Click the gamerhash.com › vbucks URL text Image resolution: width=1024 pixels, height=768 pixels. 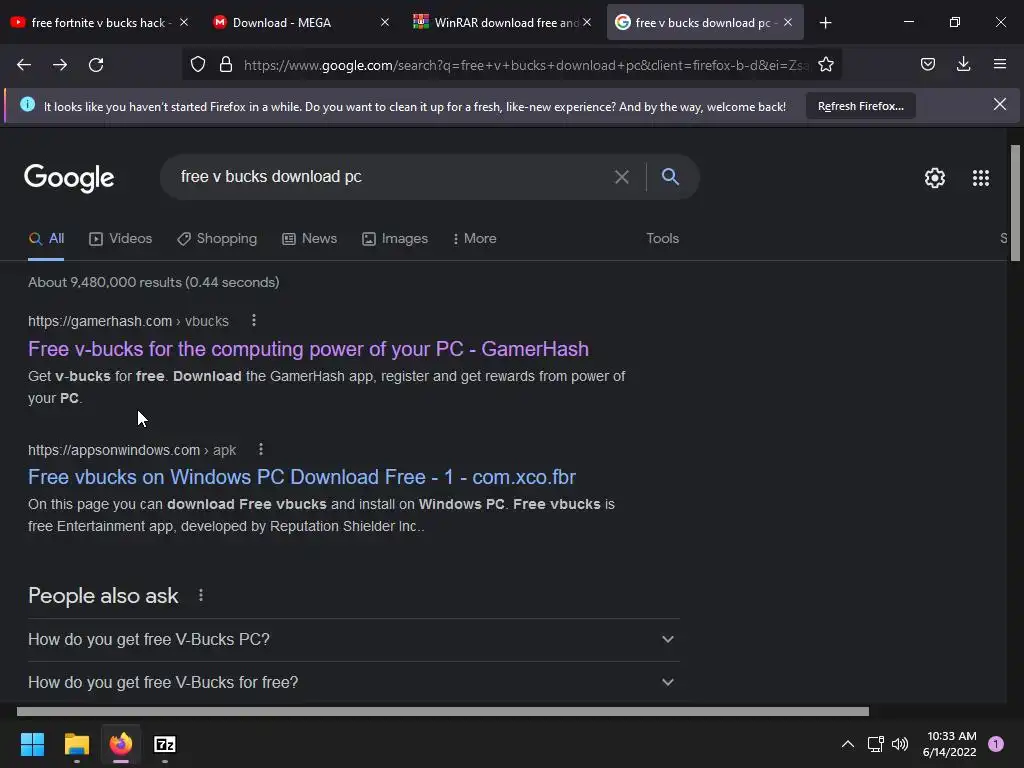(x=128, y=321)
